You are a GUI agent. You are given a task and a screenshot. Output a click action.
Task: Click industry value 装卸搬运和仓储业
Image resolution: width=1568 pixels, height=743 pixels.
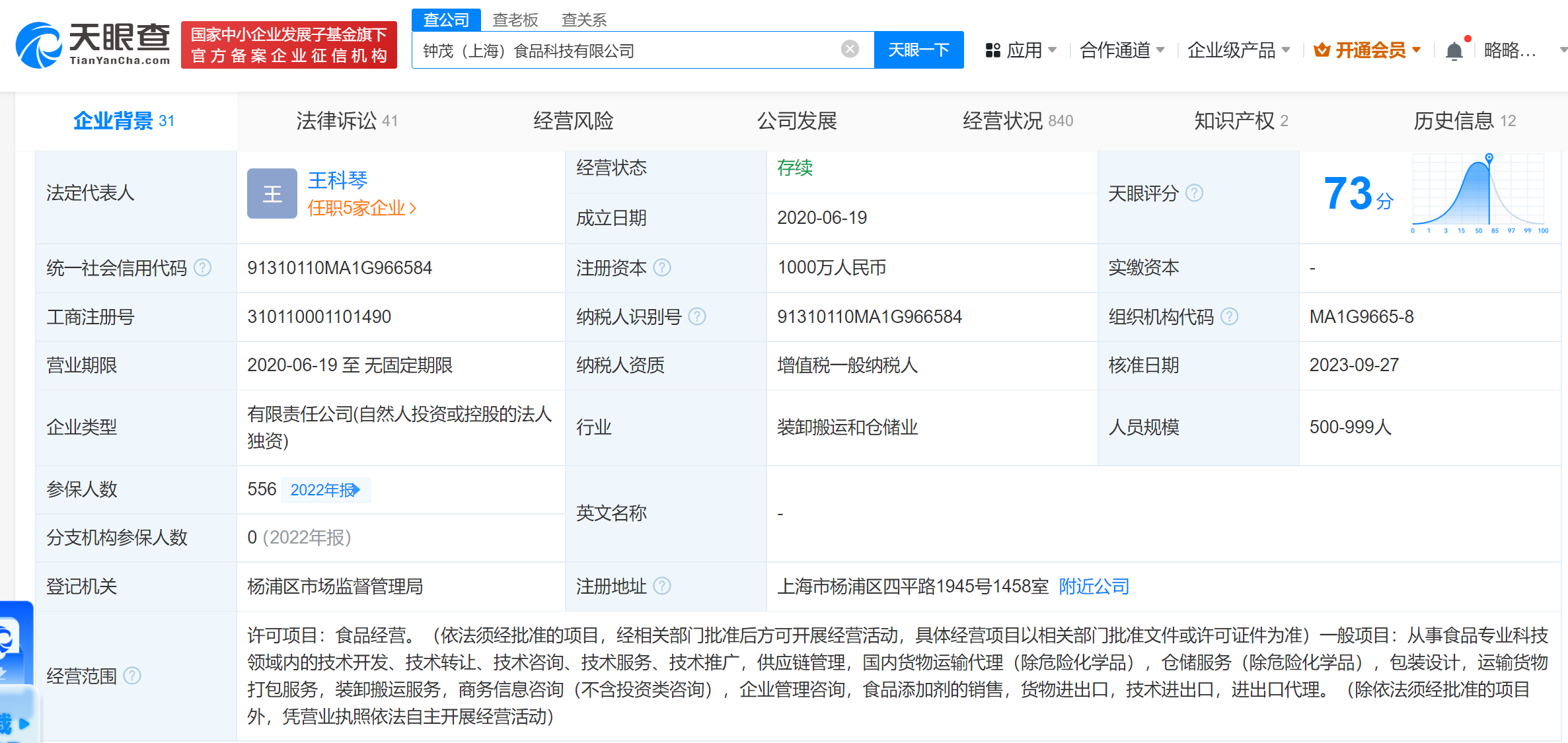pos(847,427)
